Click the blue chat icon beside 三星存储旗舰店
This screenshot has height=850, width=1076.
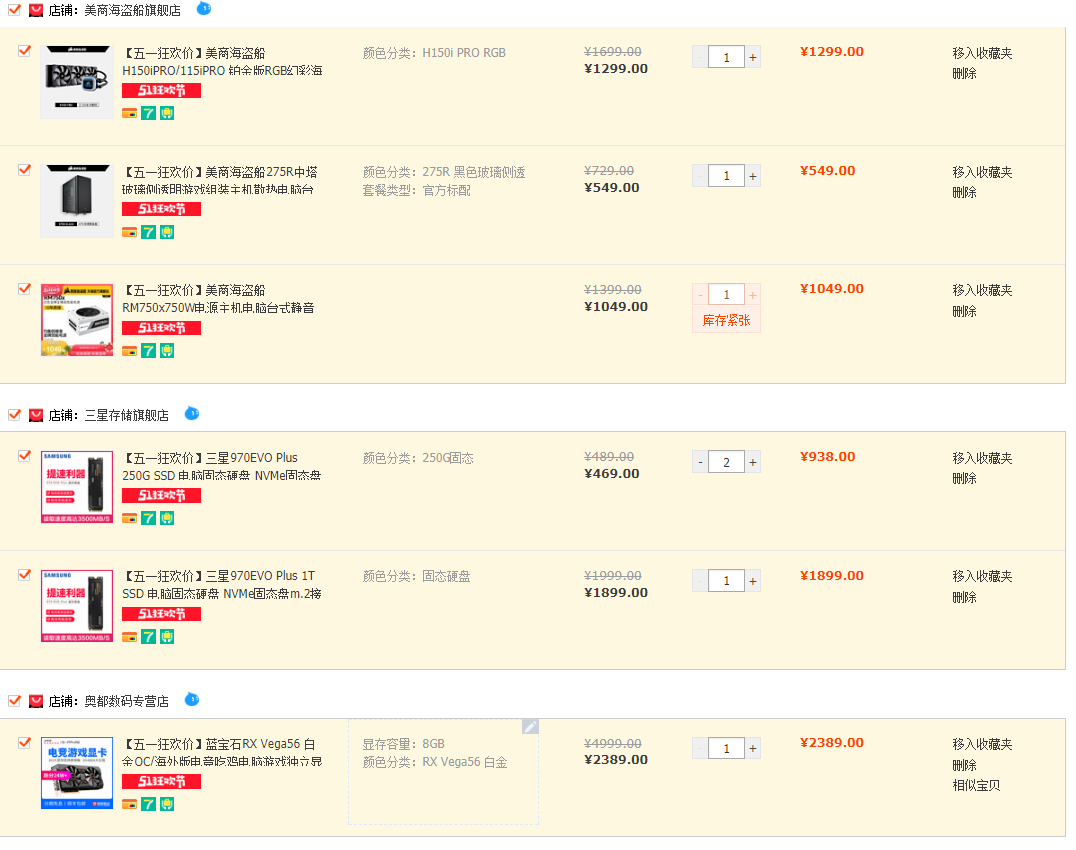192,413
